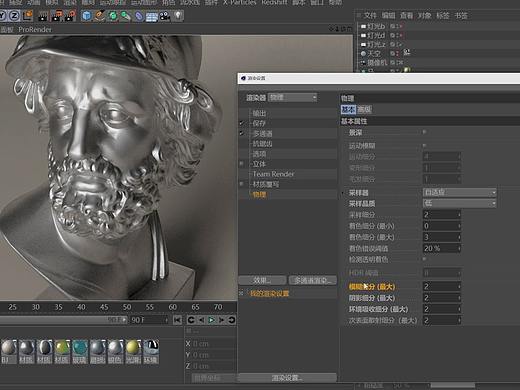
Task: Open 标签 menu in object manager
Action: coord(443,15)
